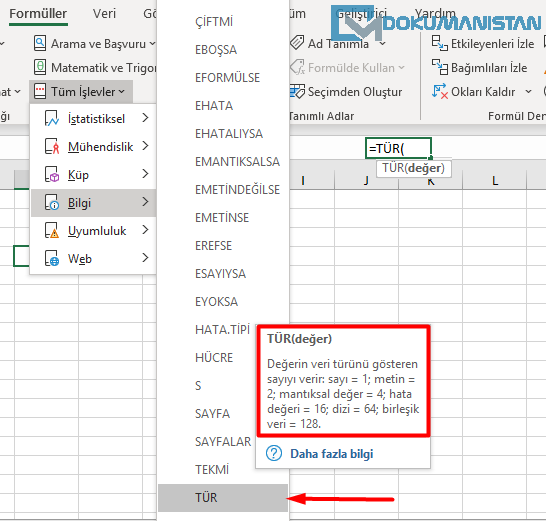Expand the Bilgi submenu chevron

point(146,202)
